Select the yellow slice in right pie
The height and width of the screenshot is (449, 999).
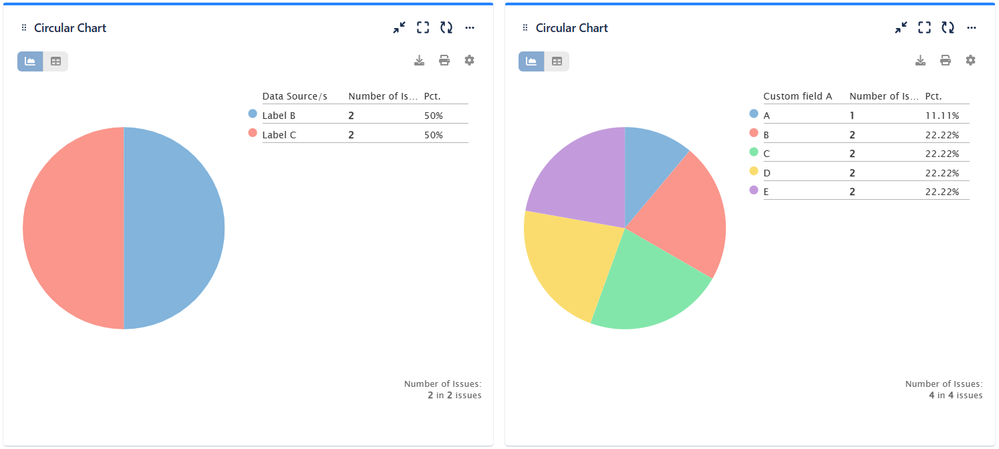(x=570, y=264)
